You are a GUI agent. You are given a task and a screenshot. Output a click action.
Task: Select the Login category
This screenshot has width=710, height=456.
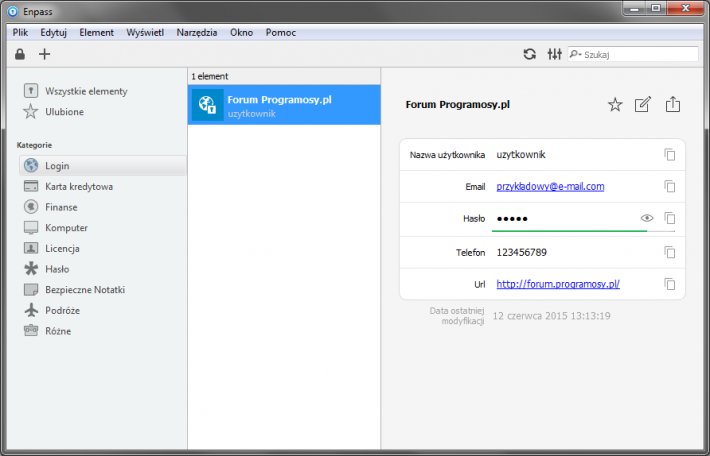[103, 166]
